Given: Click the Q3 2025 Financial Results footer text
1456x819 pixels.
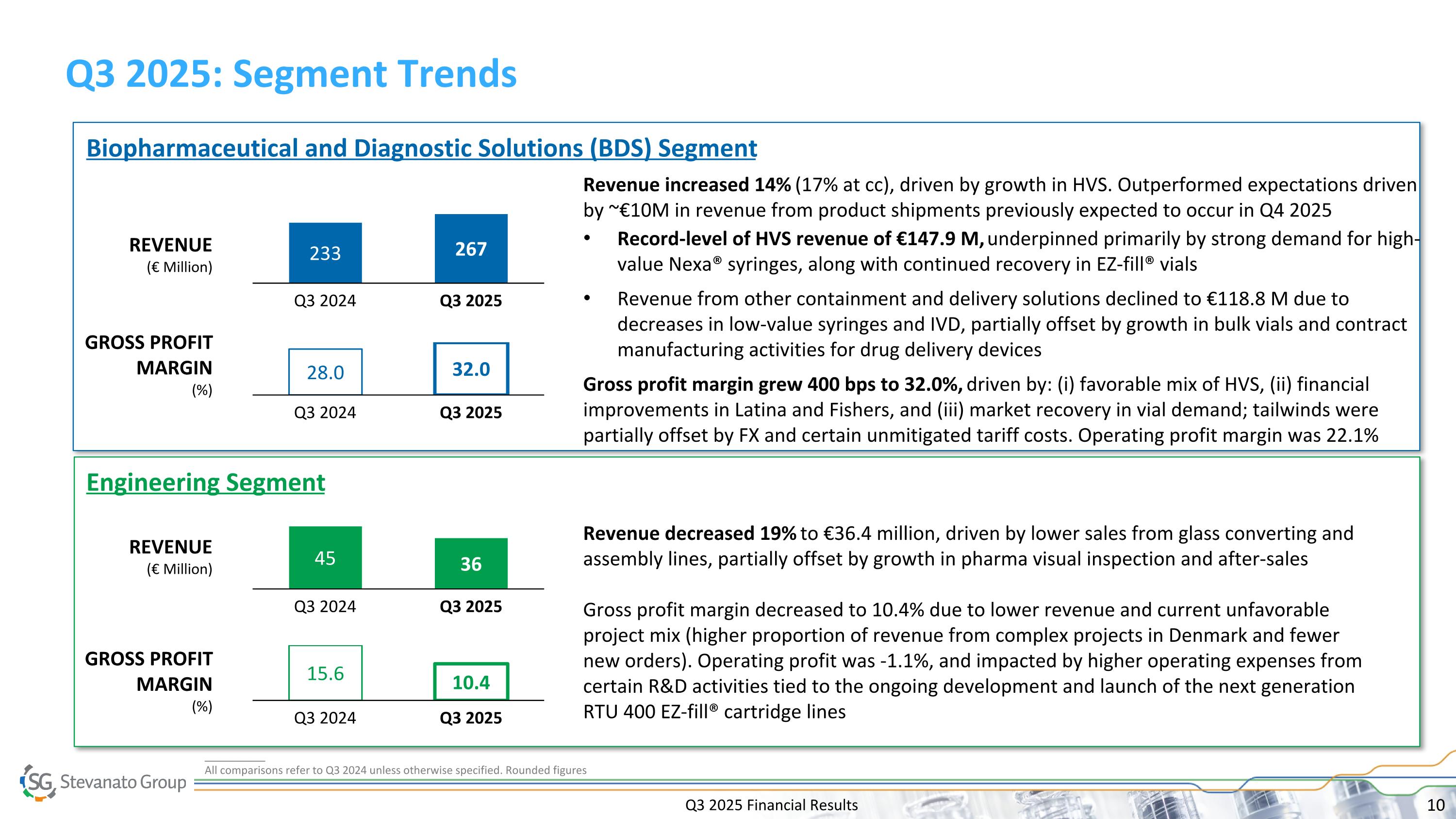Looking at the screenshot, I should tap(771, 805).
